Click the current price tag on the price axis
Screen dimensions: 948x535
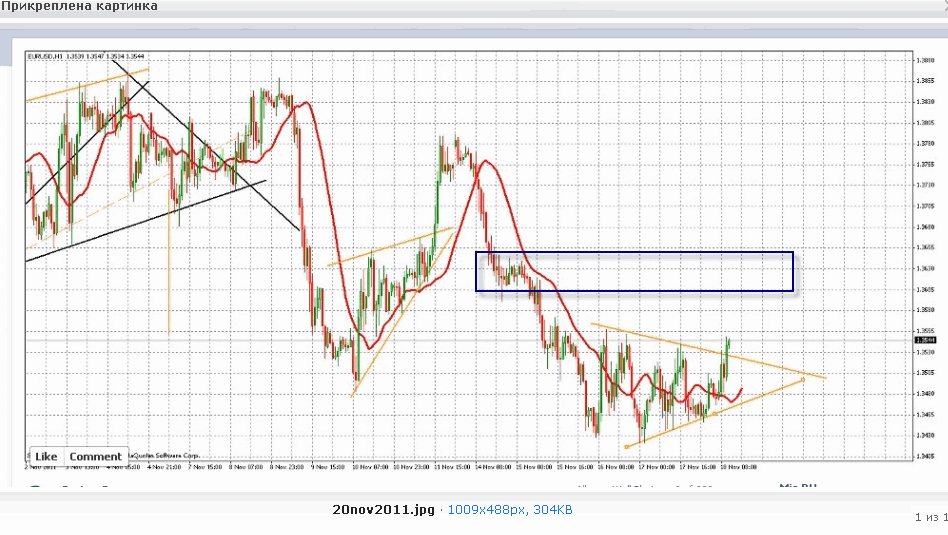926,340
